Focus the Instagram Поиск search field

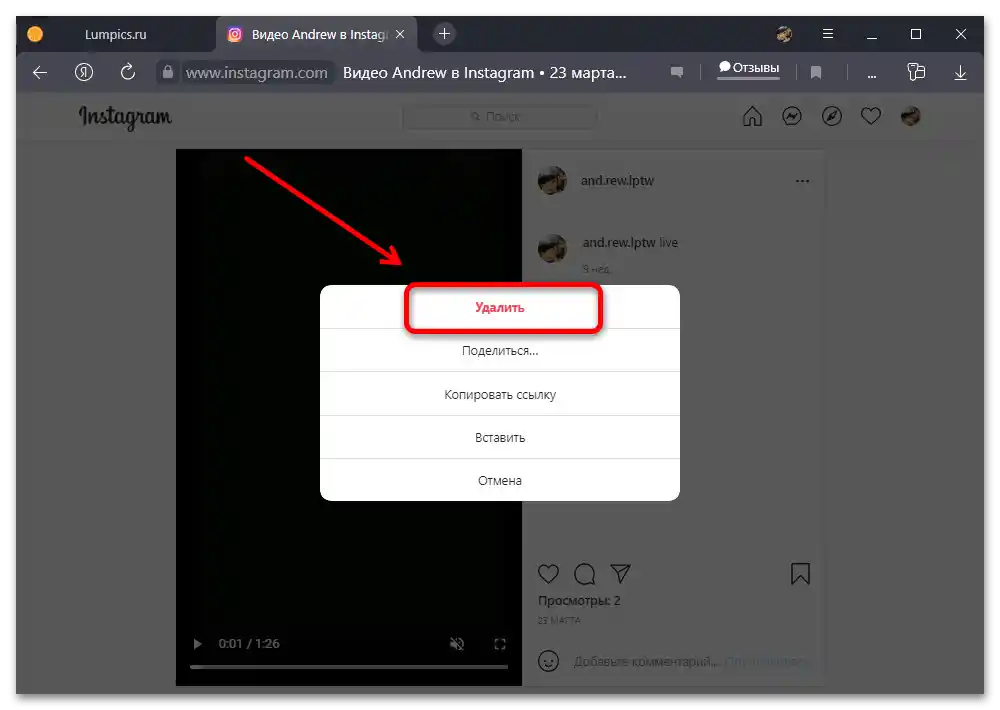(500, 117)
